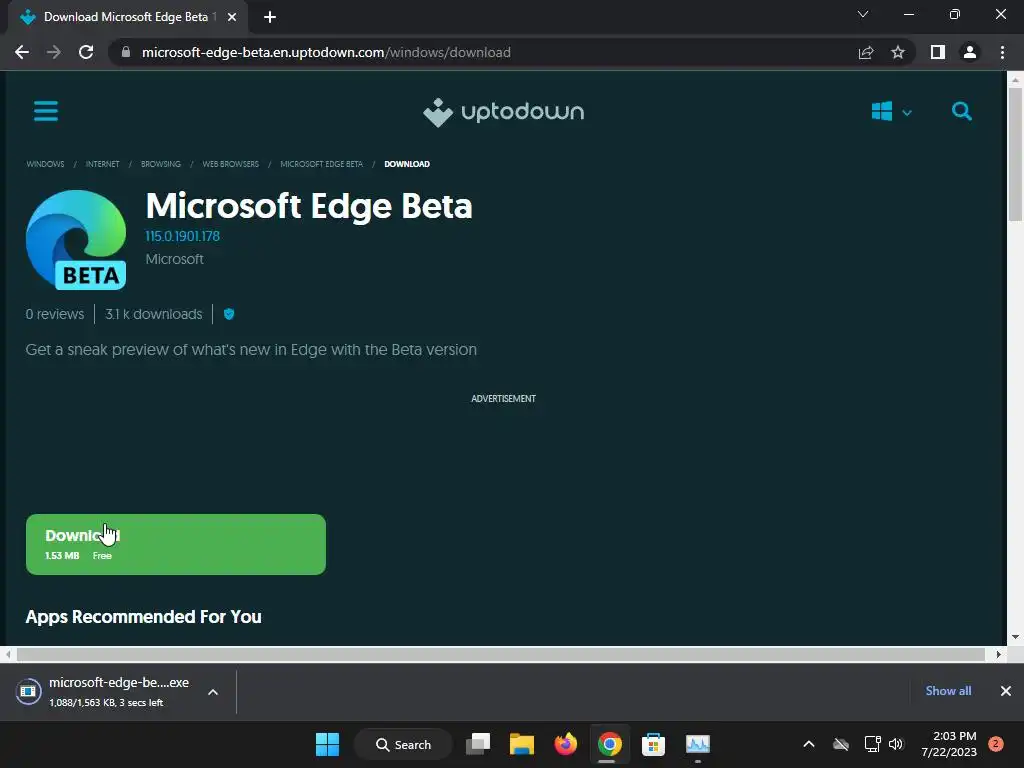The image size is (1024, 768).
Task: View site information lock icon
Action: (x=126, y=52)
